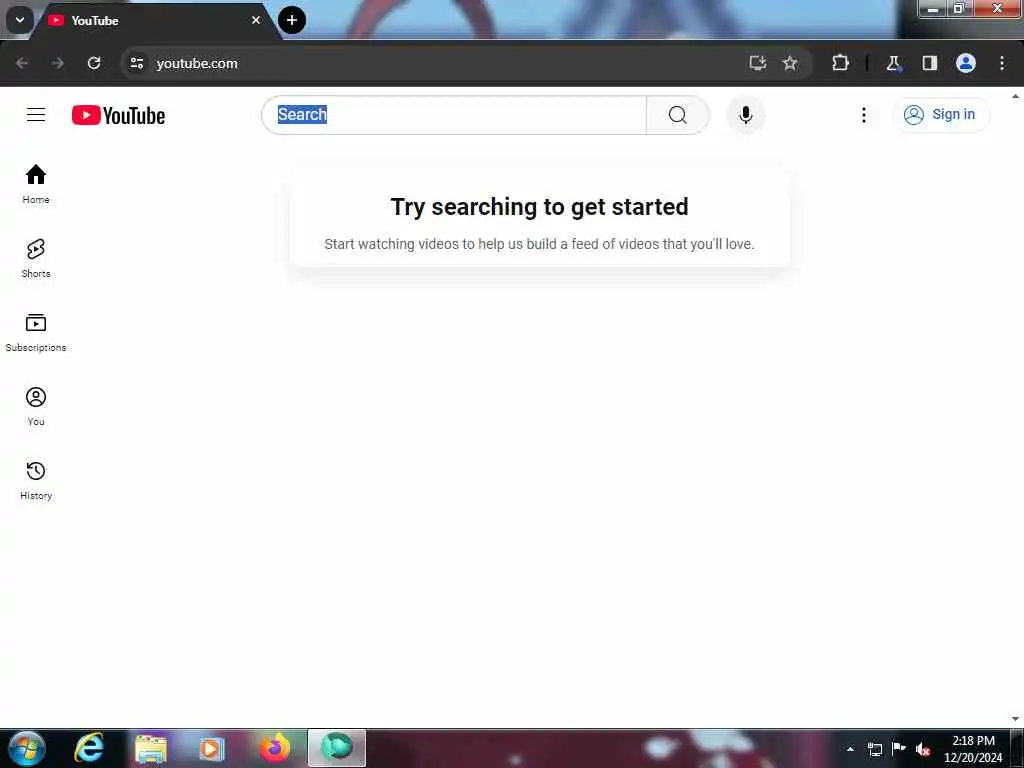1024x768 pixels.
Task: Focus the YouTube Search input field
Action: click(454, 115)
